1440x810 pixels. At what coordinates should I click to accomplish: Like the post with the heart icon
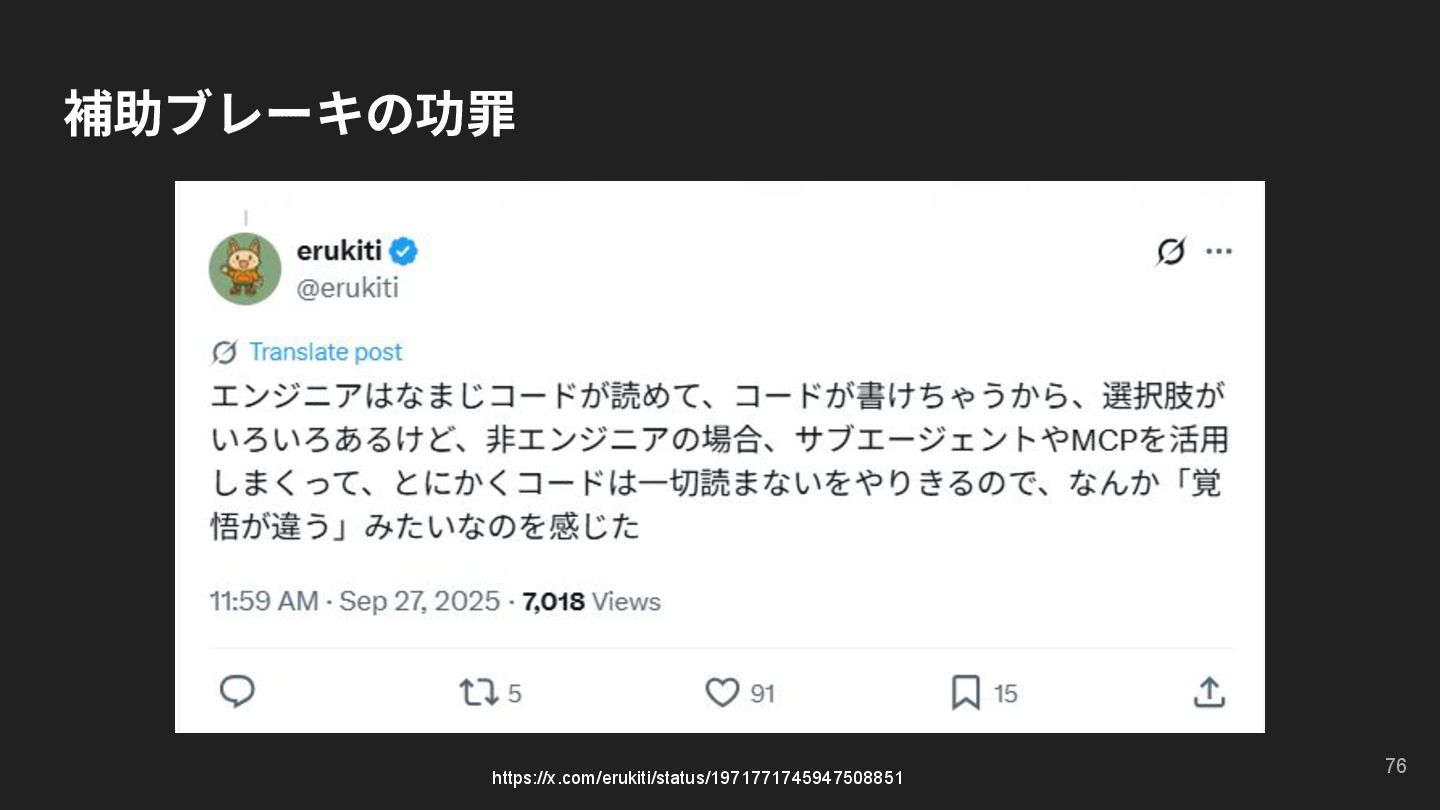point(722,692)
